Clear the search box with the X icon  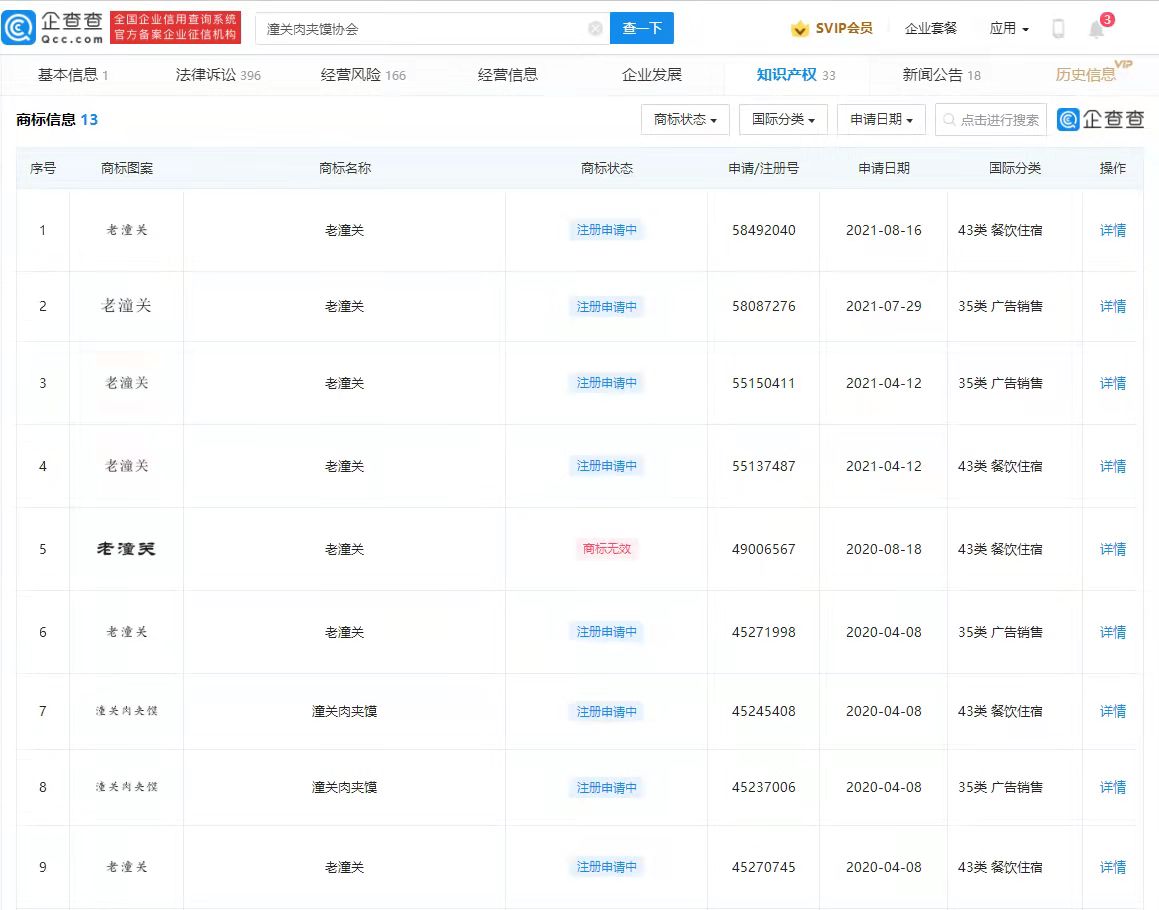(595, 29)
